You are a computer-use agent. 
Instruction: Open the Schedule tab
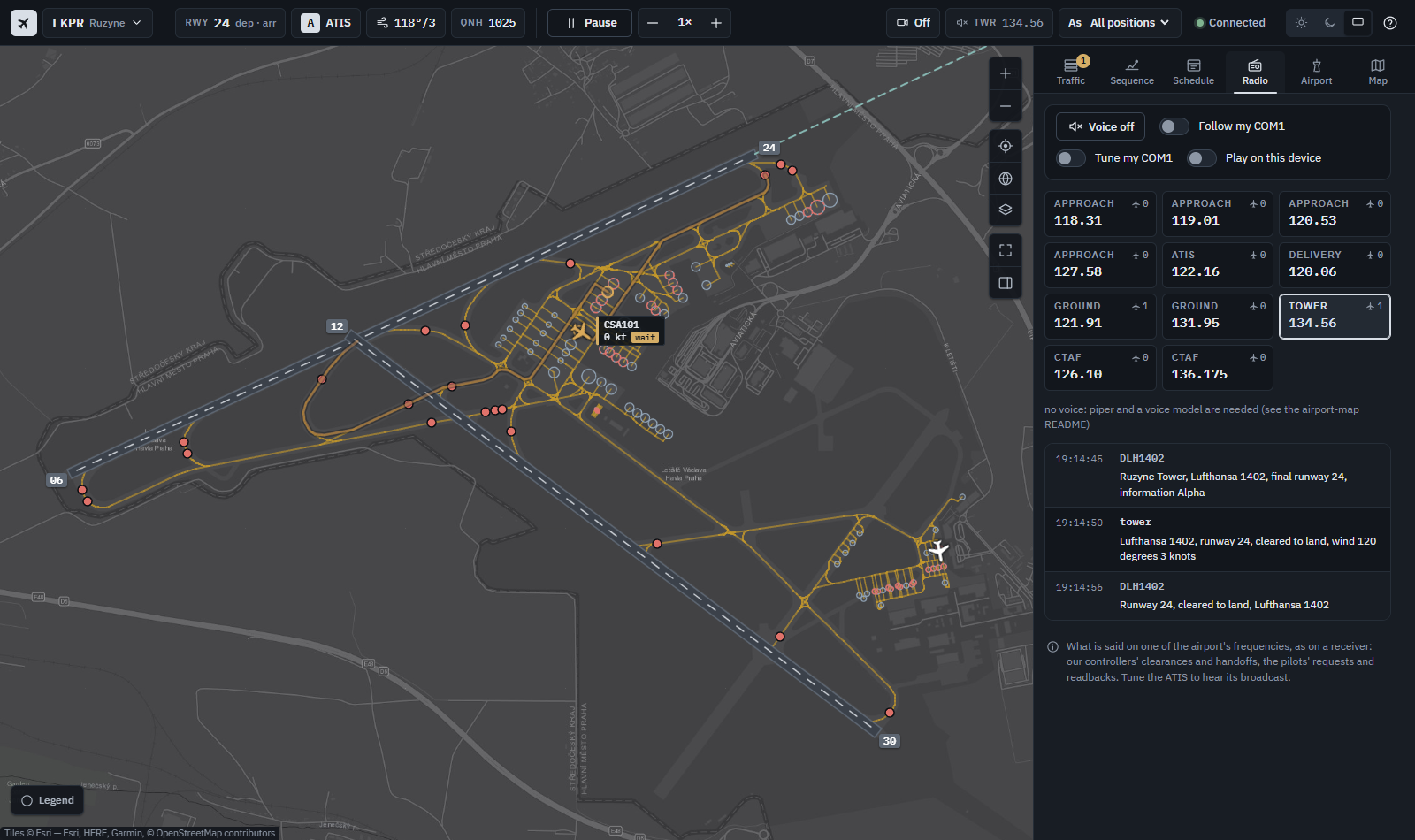1194,72
